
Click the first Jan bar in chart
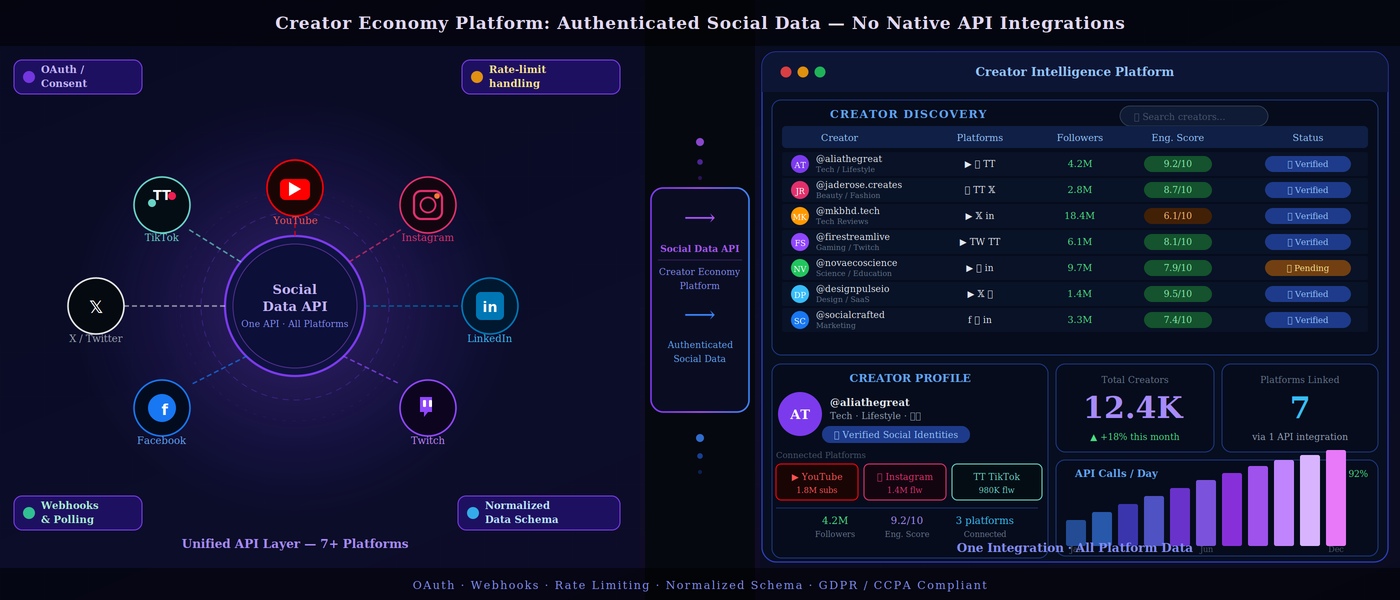pos(1076,533)
